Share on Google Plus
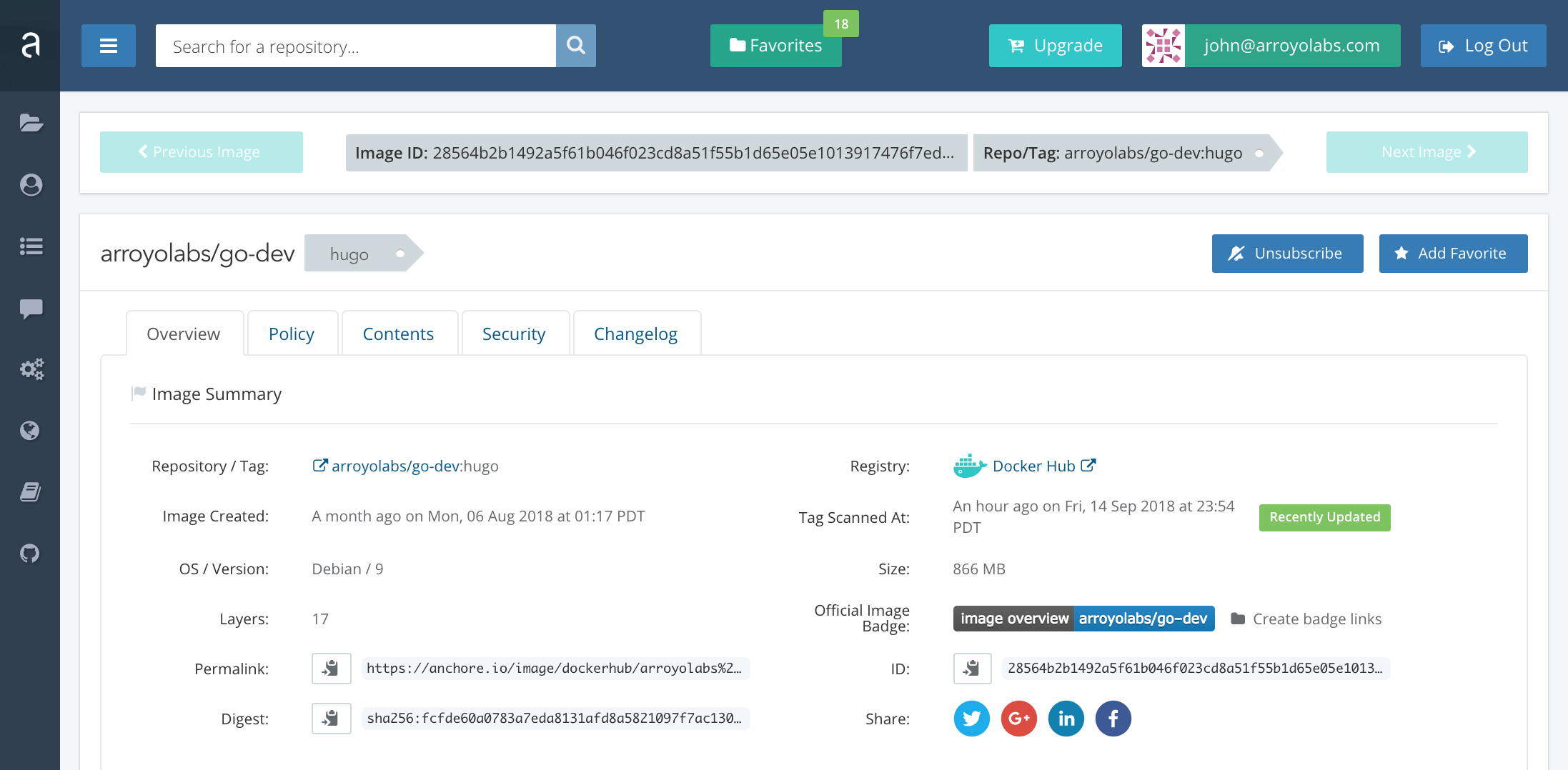The width and height of the screenshot is (1568, 770). (x=1019, y=719)
